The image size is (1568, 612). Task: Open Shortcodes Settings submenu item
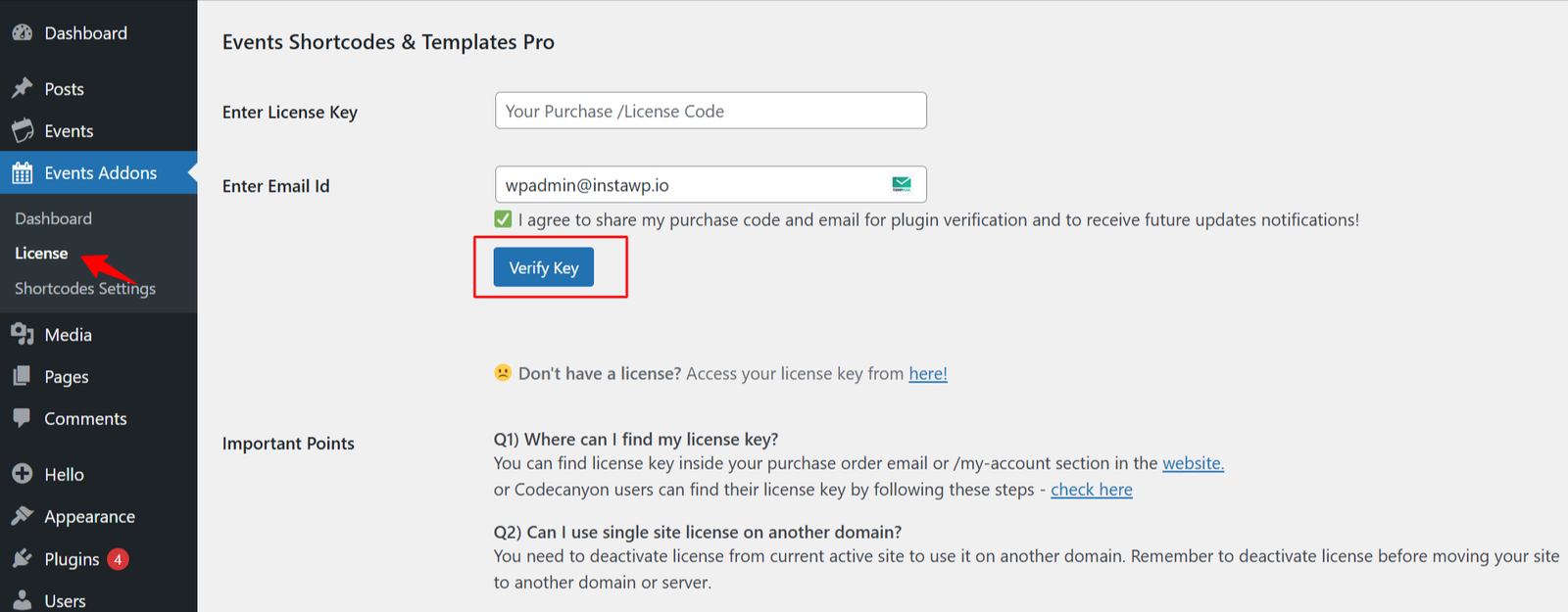point(85,288)
